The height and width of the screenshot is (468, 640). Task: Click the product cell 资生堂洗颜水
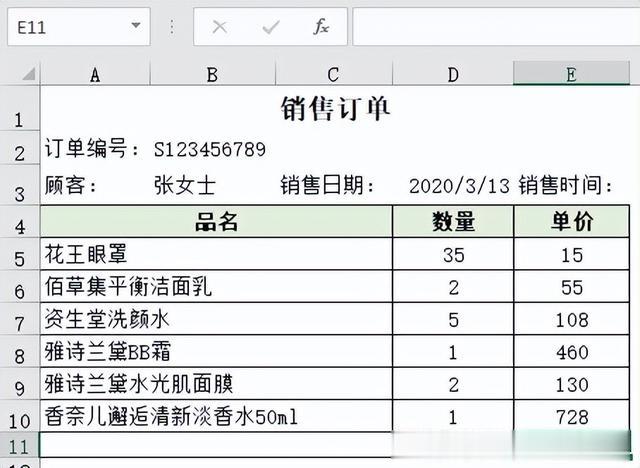point(216,319)
